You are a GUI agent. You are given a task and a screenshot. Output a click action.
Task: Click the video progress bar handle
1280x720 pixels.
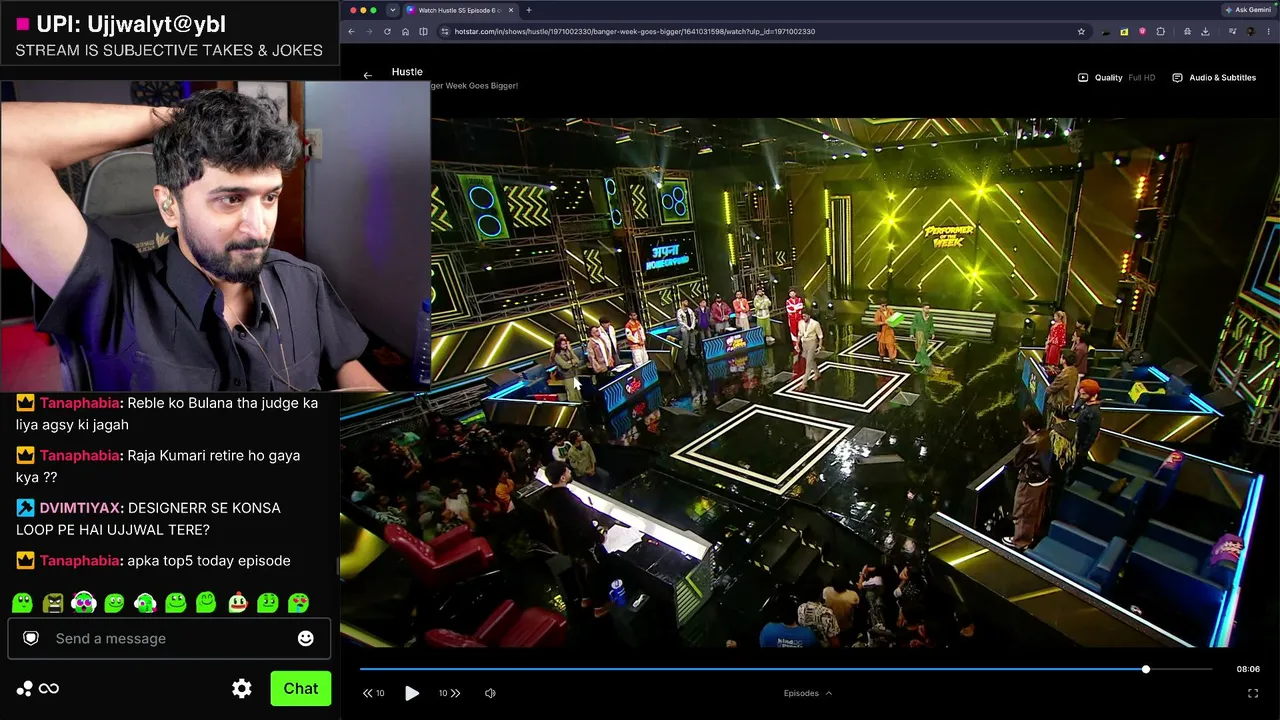[1146, 669]
